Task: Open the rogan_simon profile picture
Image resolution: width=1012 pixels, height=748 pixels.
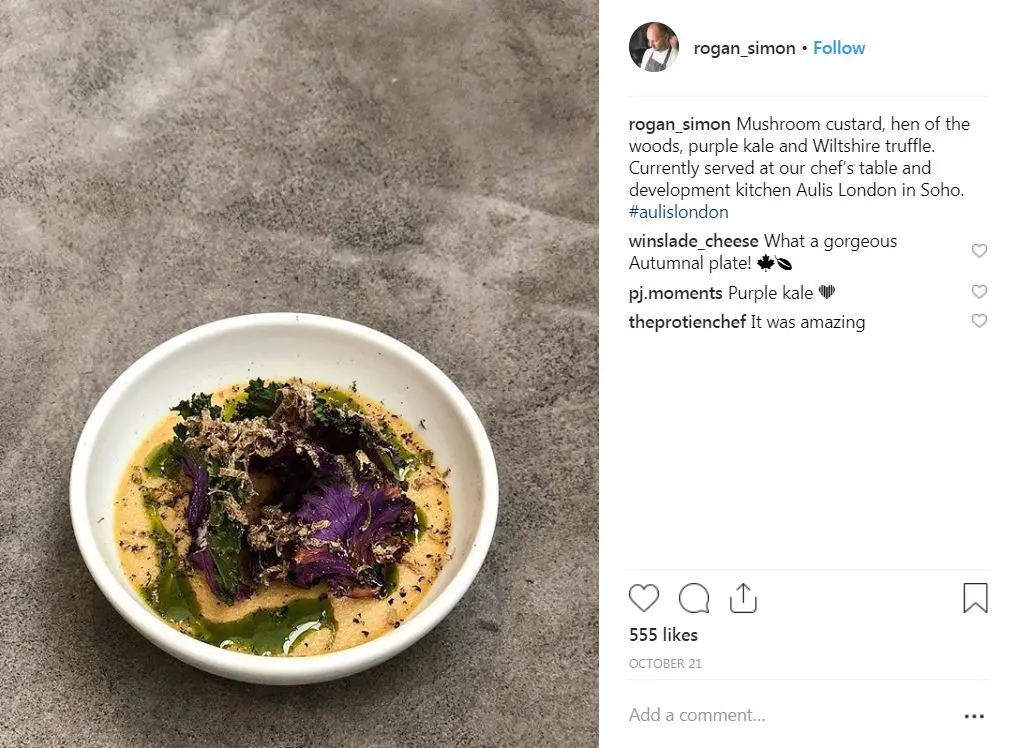Action: (x=654, y=47)
